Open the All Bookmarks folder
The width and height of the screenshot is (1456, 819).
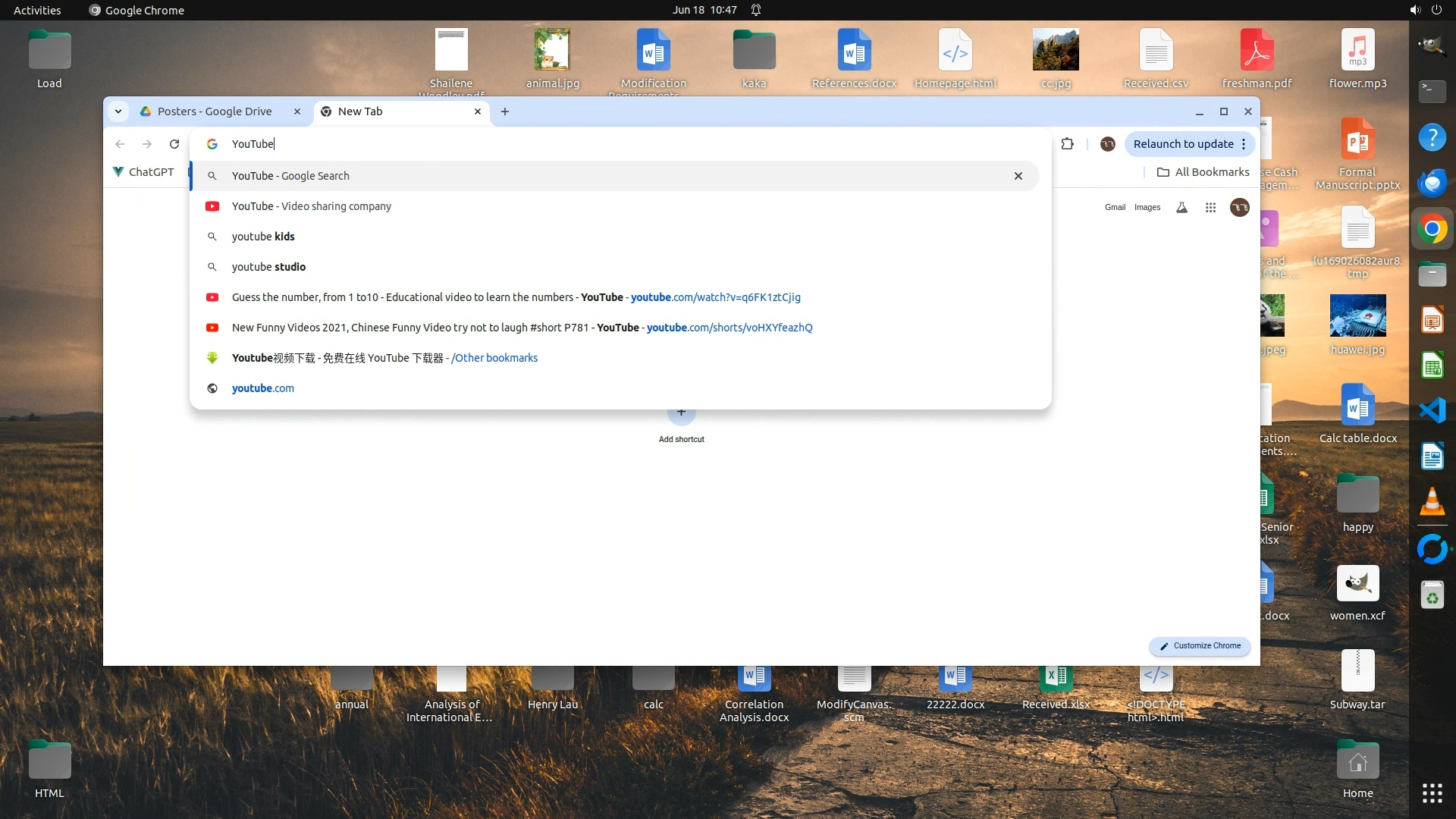[x=1203, y=172]
